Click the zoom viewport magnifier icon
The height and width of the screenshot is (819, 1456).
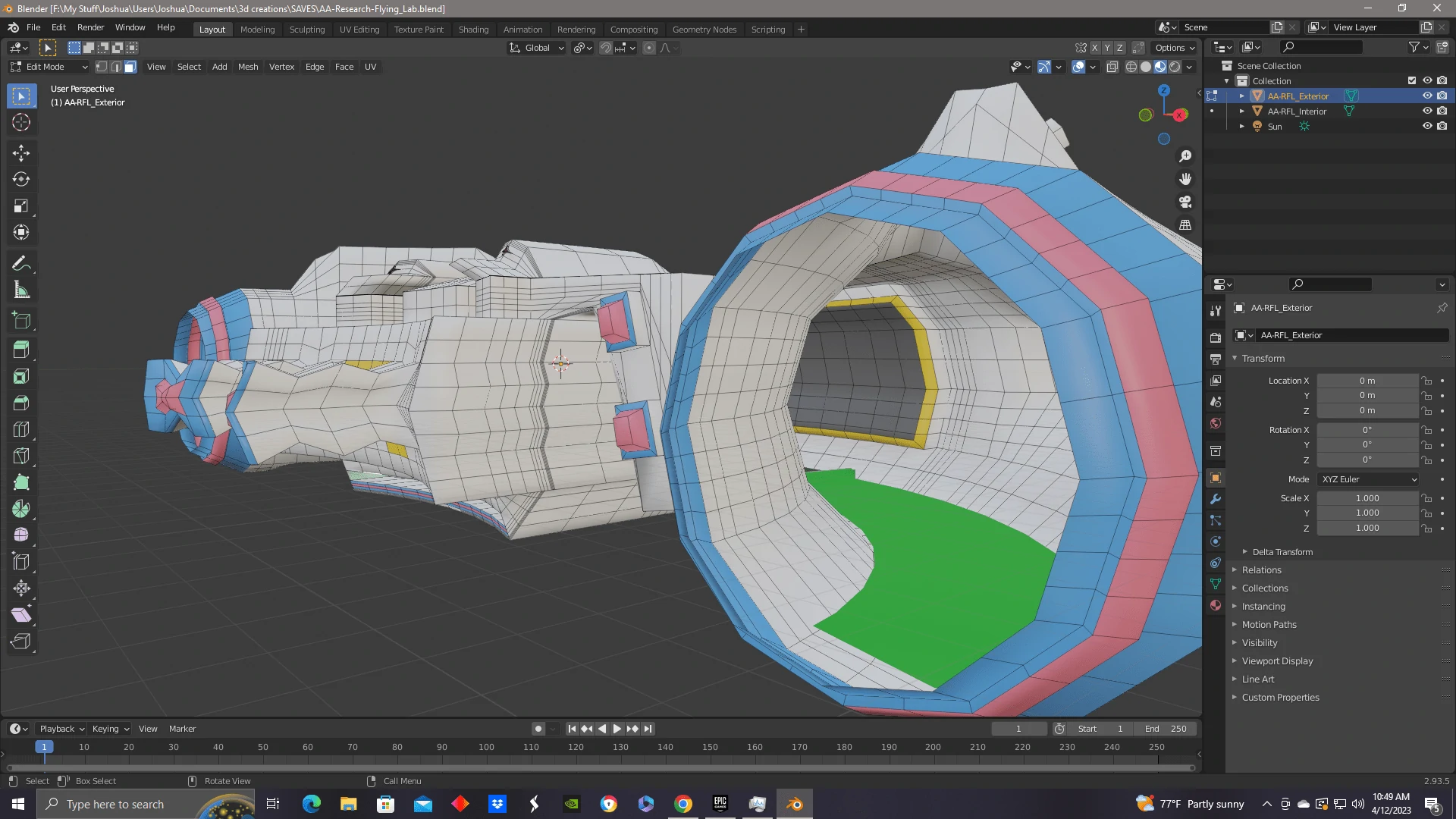pyautogui.click(x=1185, y=156)
